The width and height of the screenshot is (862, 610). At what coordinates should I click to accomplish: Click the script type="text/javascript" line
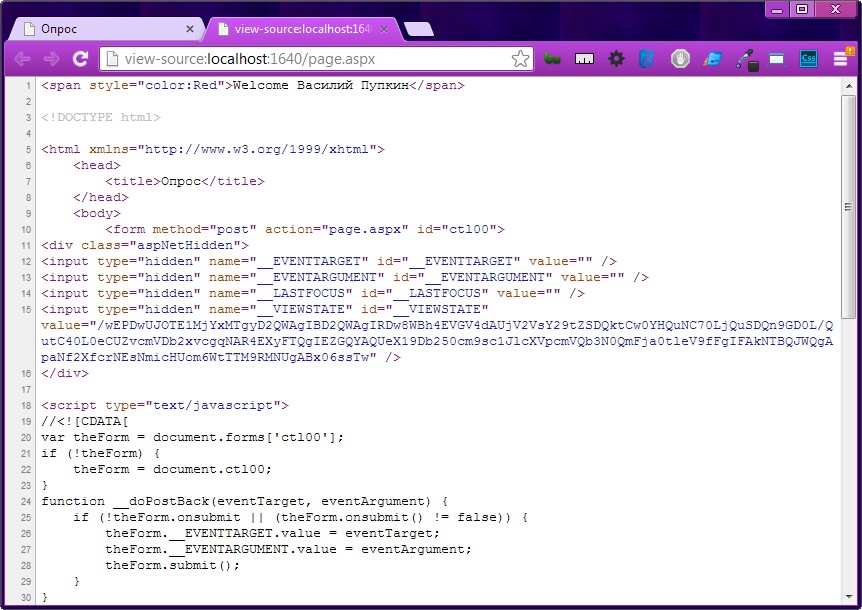coord(165,406)
